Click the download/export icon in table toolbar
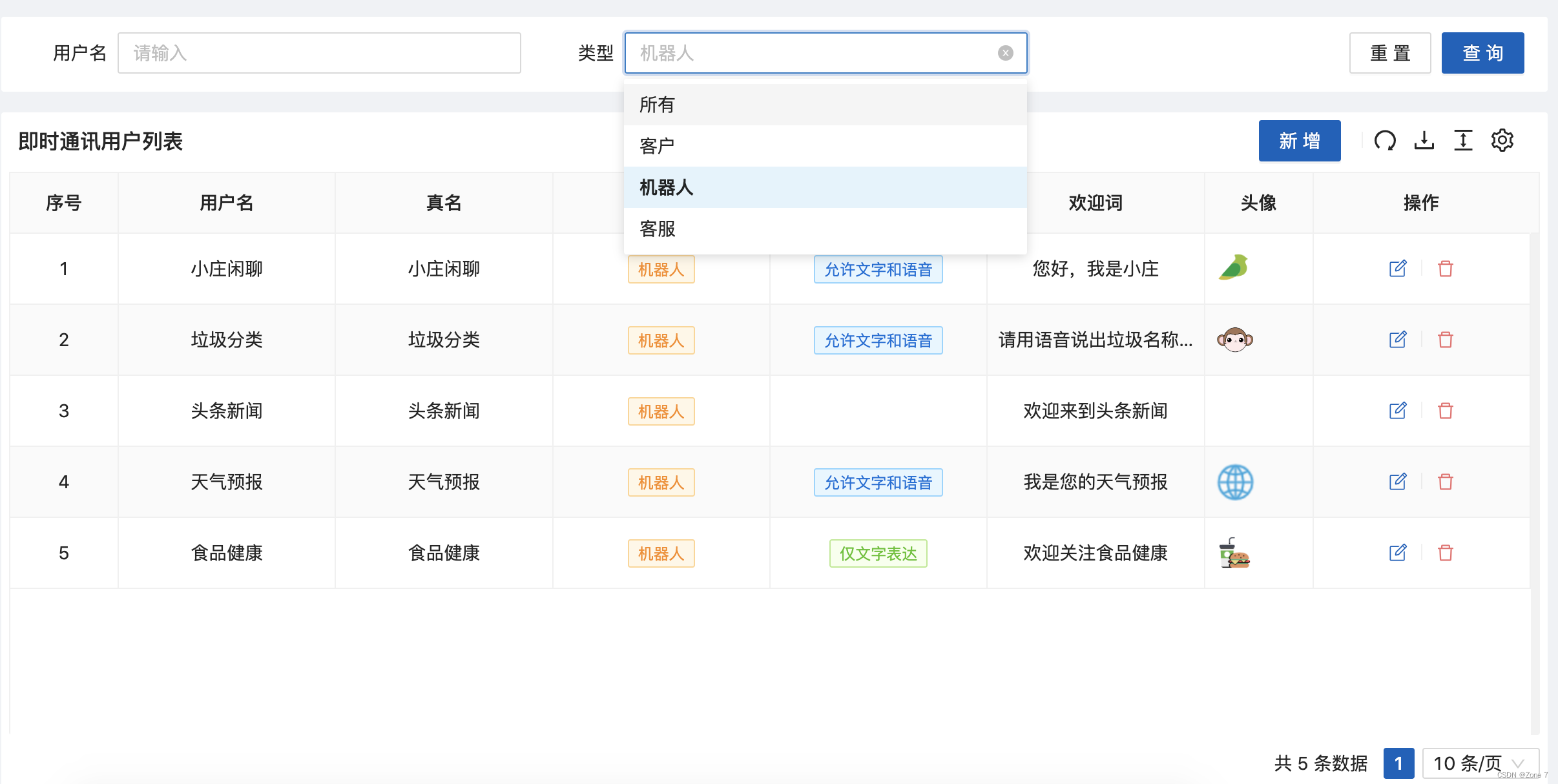Image resolution: width=1558 pixels, height=784 pixels. tap(1424, 140)
